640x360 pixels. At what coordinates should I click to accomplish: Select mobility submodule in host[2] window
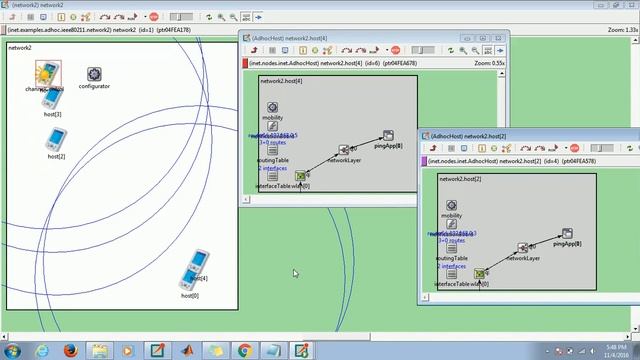tap(451, 205)
